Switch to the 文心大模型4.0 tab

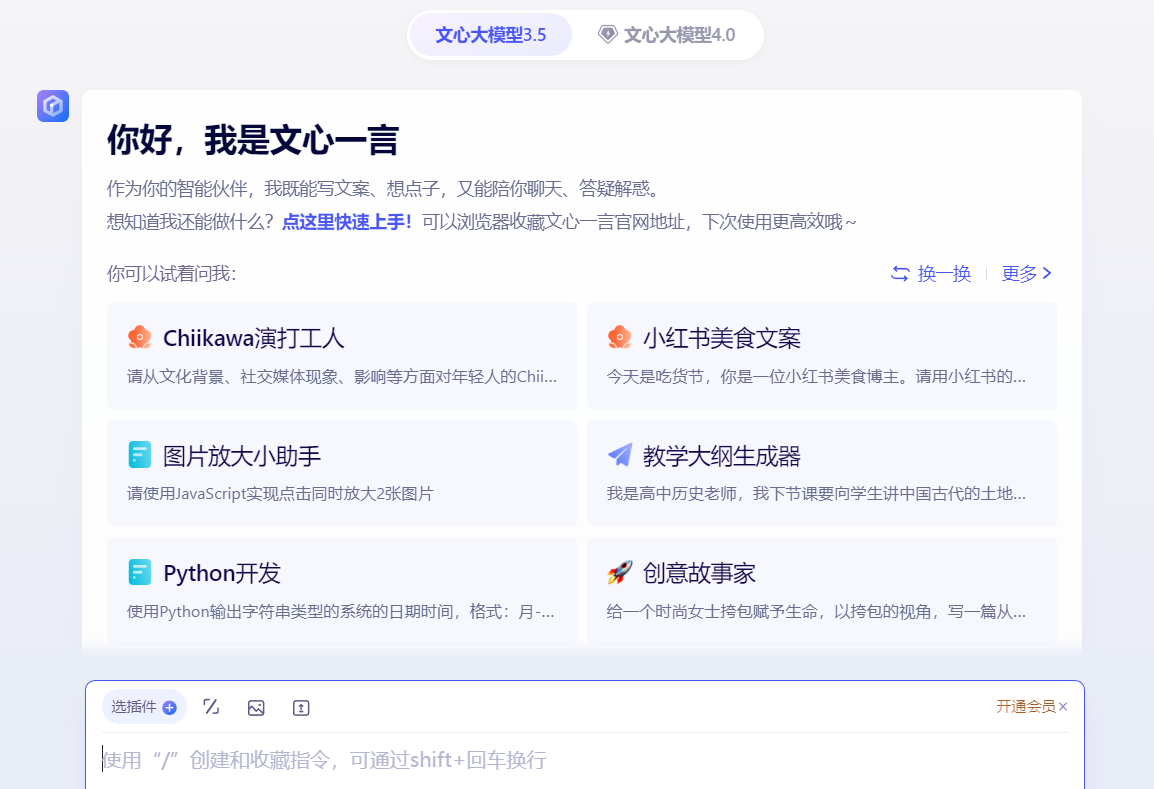click(667, 35)
